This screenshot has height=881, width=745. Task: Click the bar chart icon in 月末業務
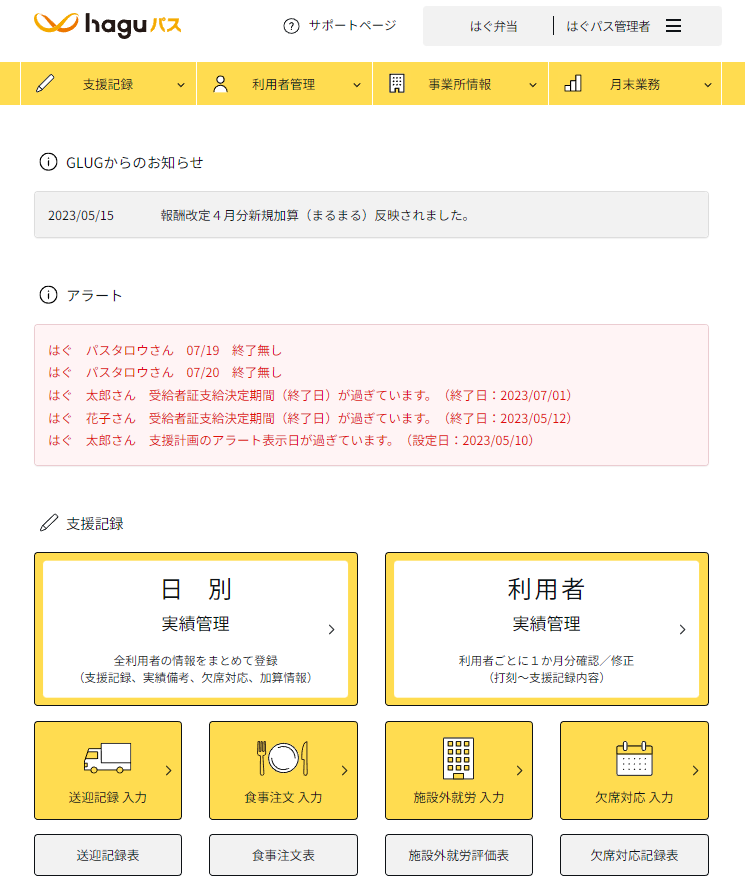(573, 84)
